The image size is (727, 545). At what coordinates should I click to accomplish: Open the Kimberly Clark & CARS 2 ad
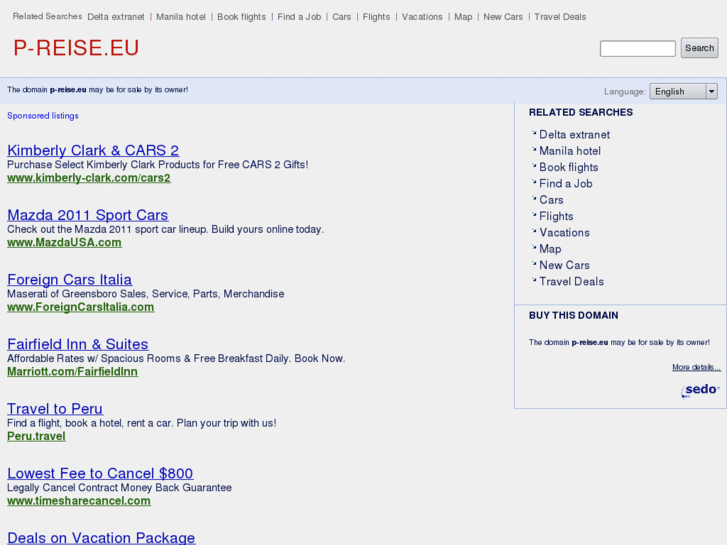pyautogui.click(x=93, y=150)
